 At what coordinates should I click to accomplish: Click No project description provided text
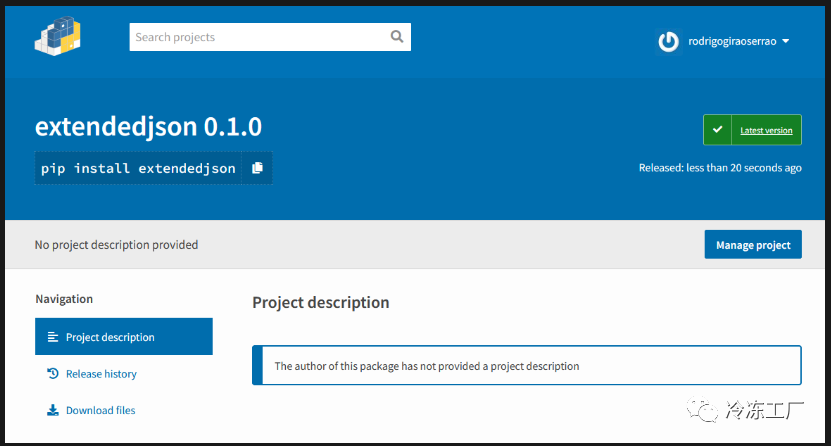(116, 245)
